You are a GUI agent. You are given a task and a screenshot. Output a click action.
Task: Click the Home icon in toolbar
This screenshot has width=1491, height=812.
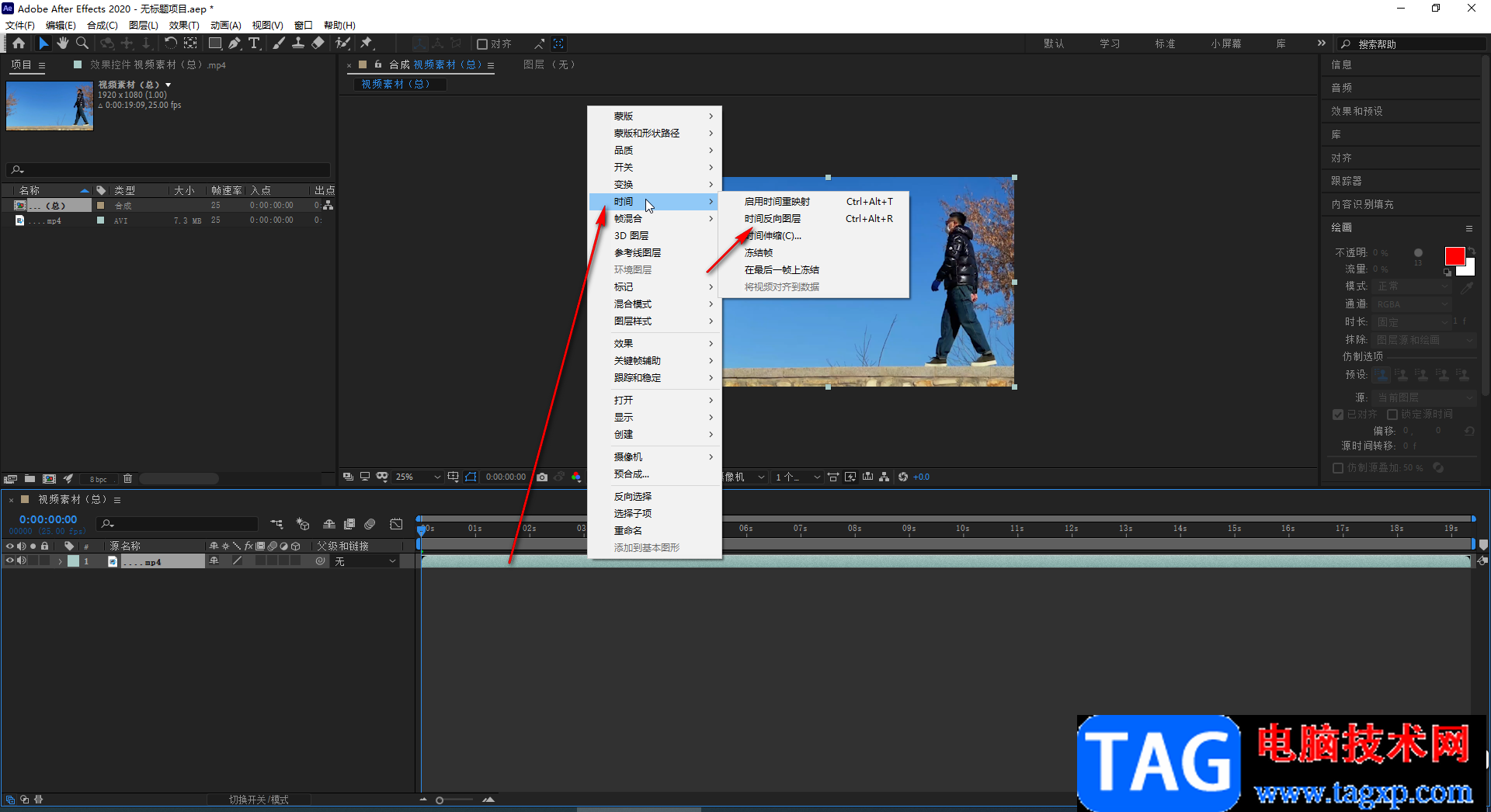(x=19, y=43)
